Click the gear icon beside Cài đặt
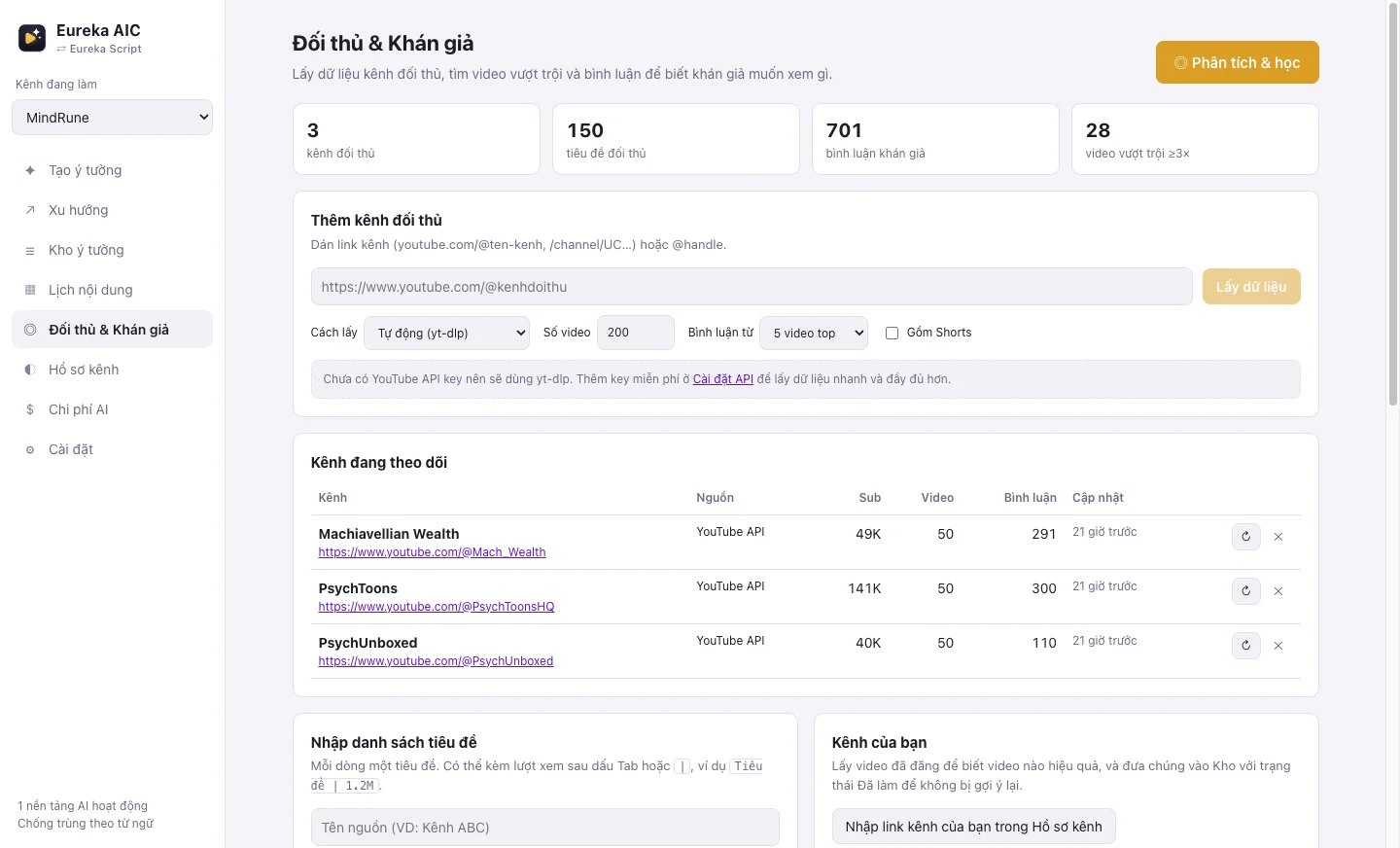Viewport: 1400px width, 848px height. pos(30,449)
